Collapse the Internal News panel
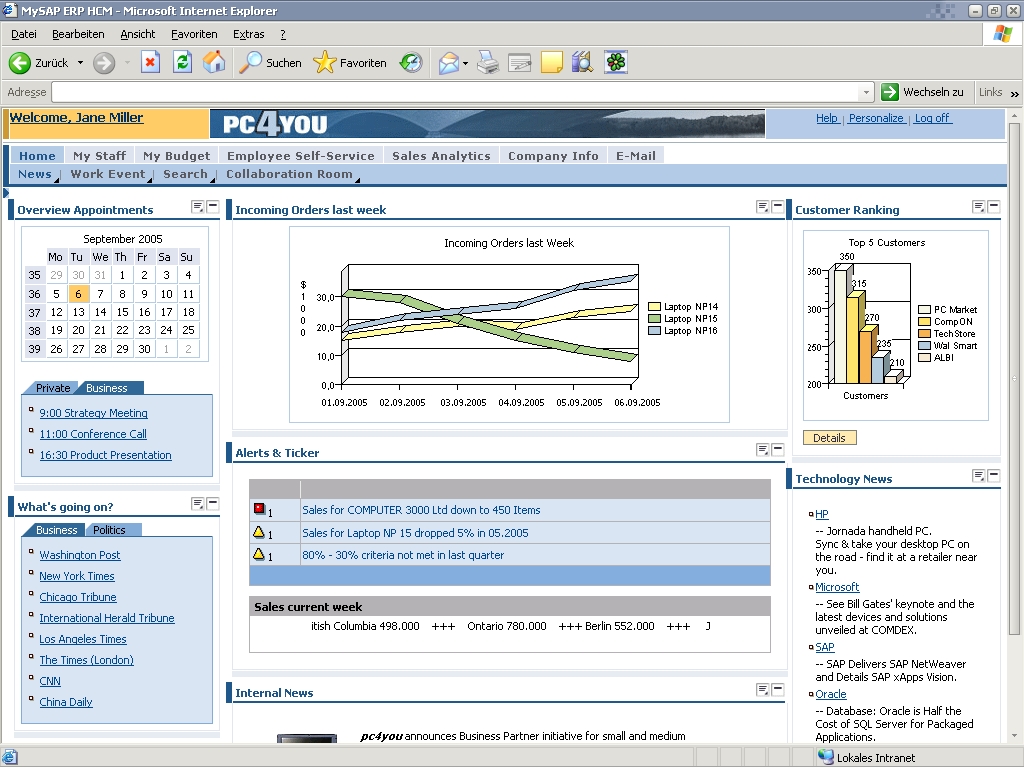This screenshot has height=768, width=1024. coord(777,690)
